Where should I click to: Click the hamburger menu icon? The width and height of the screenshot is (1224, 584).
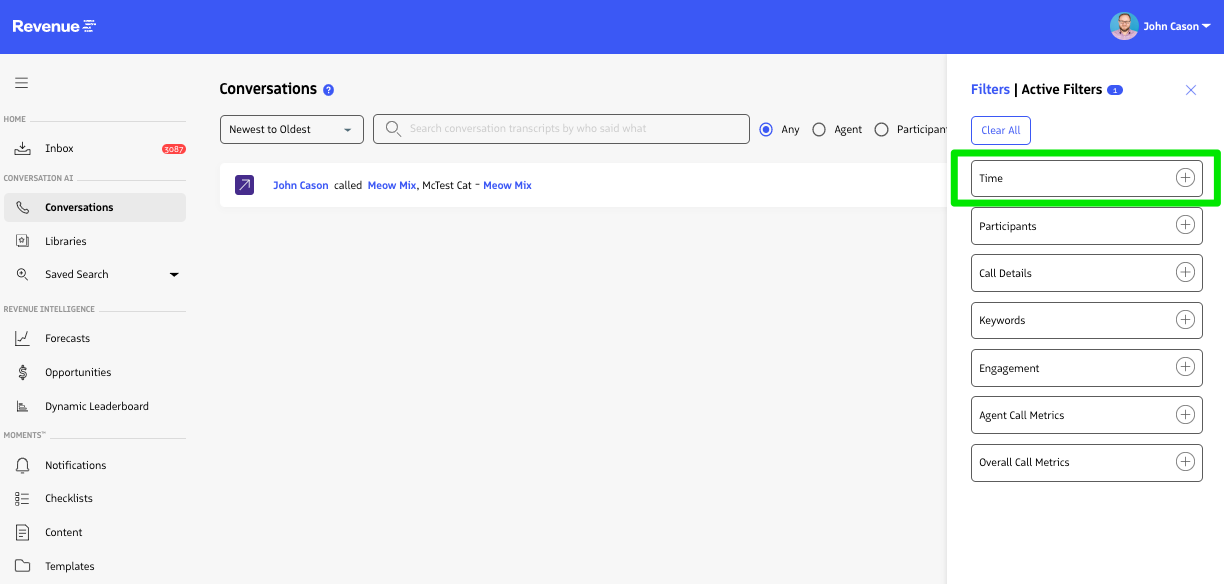pos(21,83)
